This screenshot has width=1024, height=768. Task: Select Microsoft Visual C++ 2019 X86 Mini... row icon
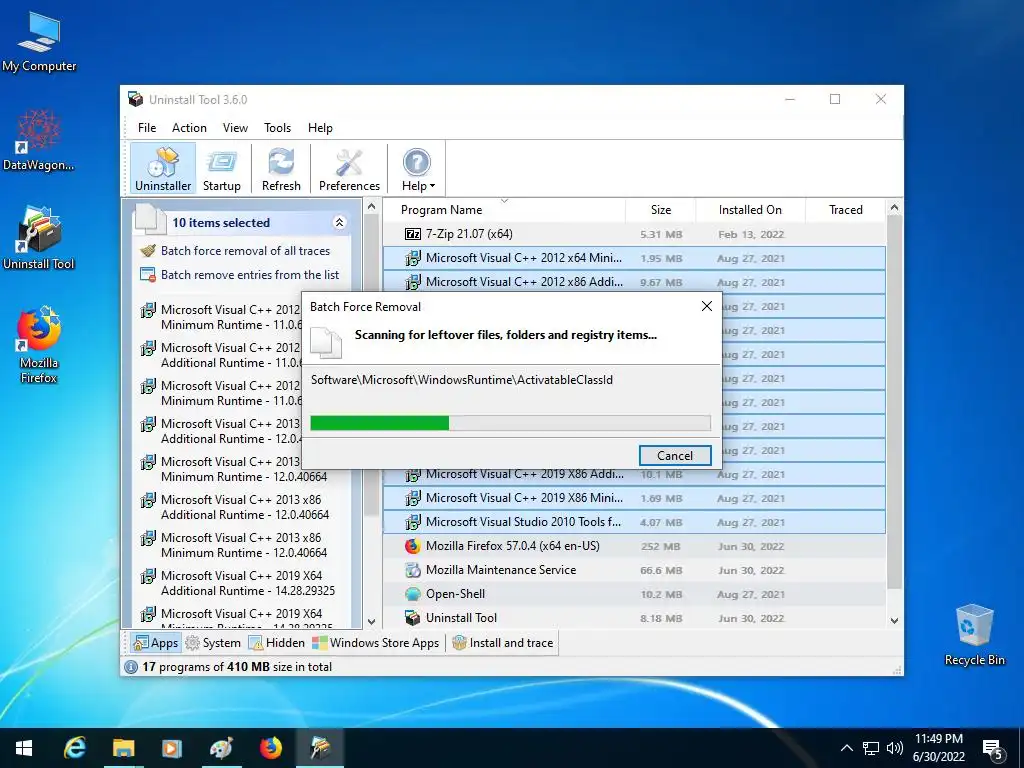coord(413,498)
